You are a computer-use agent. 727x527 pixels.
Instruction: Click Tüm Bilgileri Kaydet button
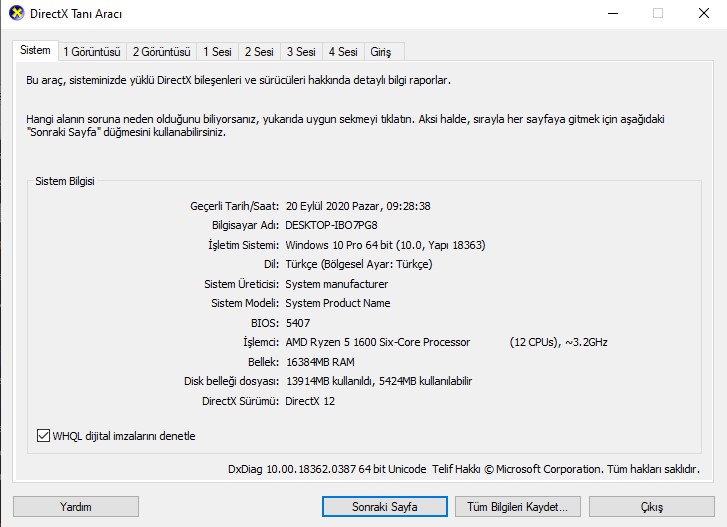517,507
